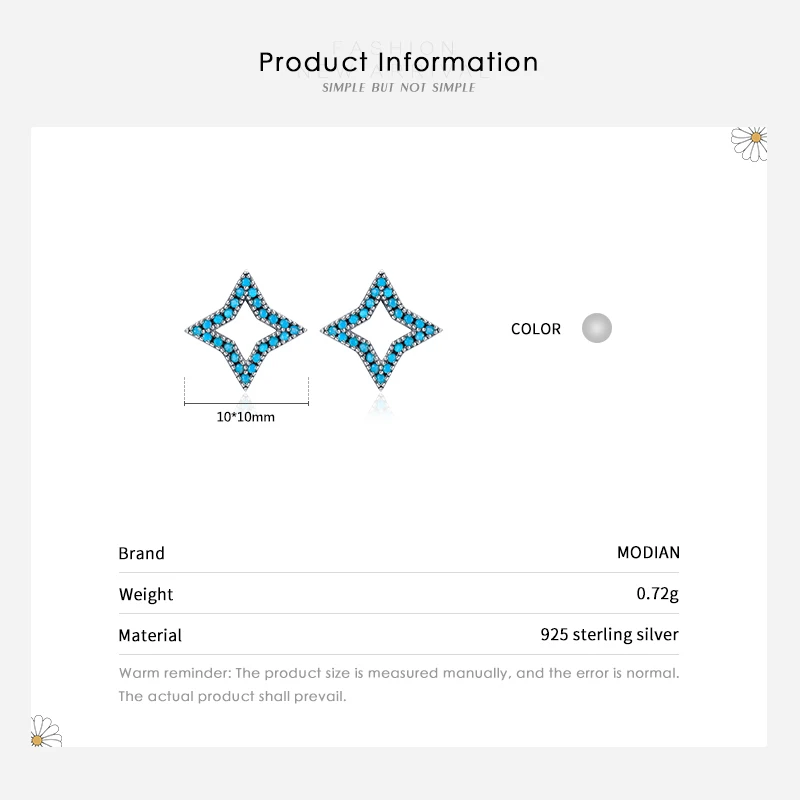Click the 925 sterling silver value
800x800 pixels.
pyautogui.click(x=609, y=635)
